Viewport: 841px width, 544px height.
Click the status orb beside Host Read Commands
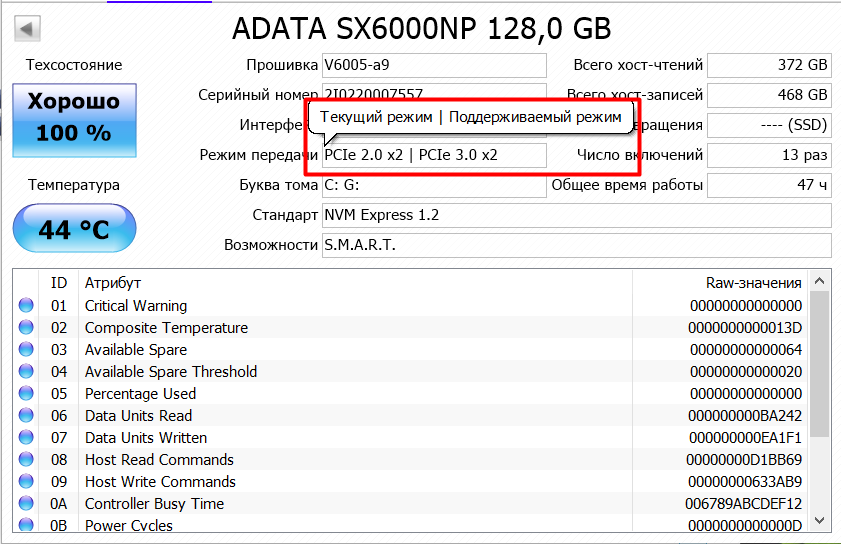(x=26, y=460)
